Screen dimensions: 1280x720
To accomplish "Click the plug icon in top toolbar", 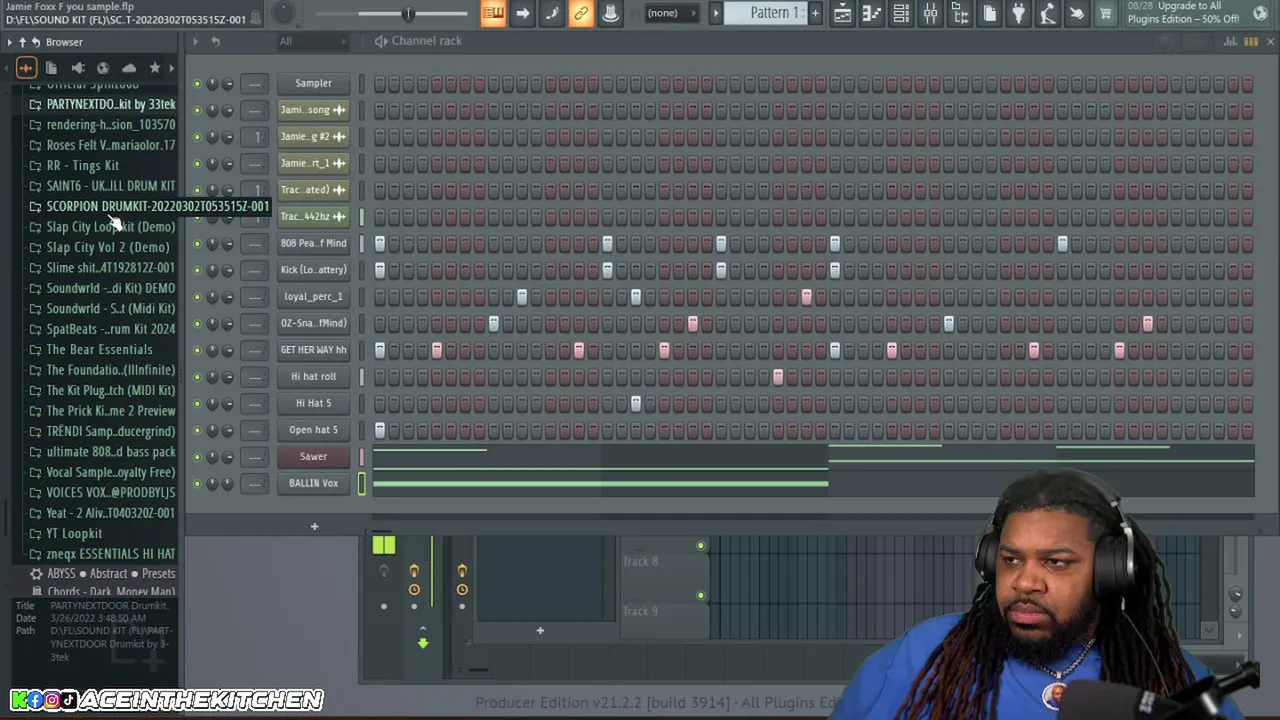I will [1018, 13].
